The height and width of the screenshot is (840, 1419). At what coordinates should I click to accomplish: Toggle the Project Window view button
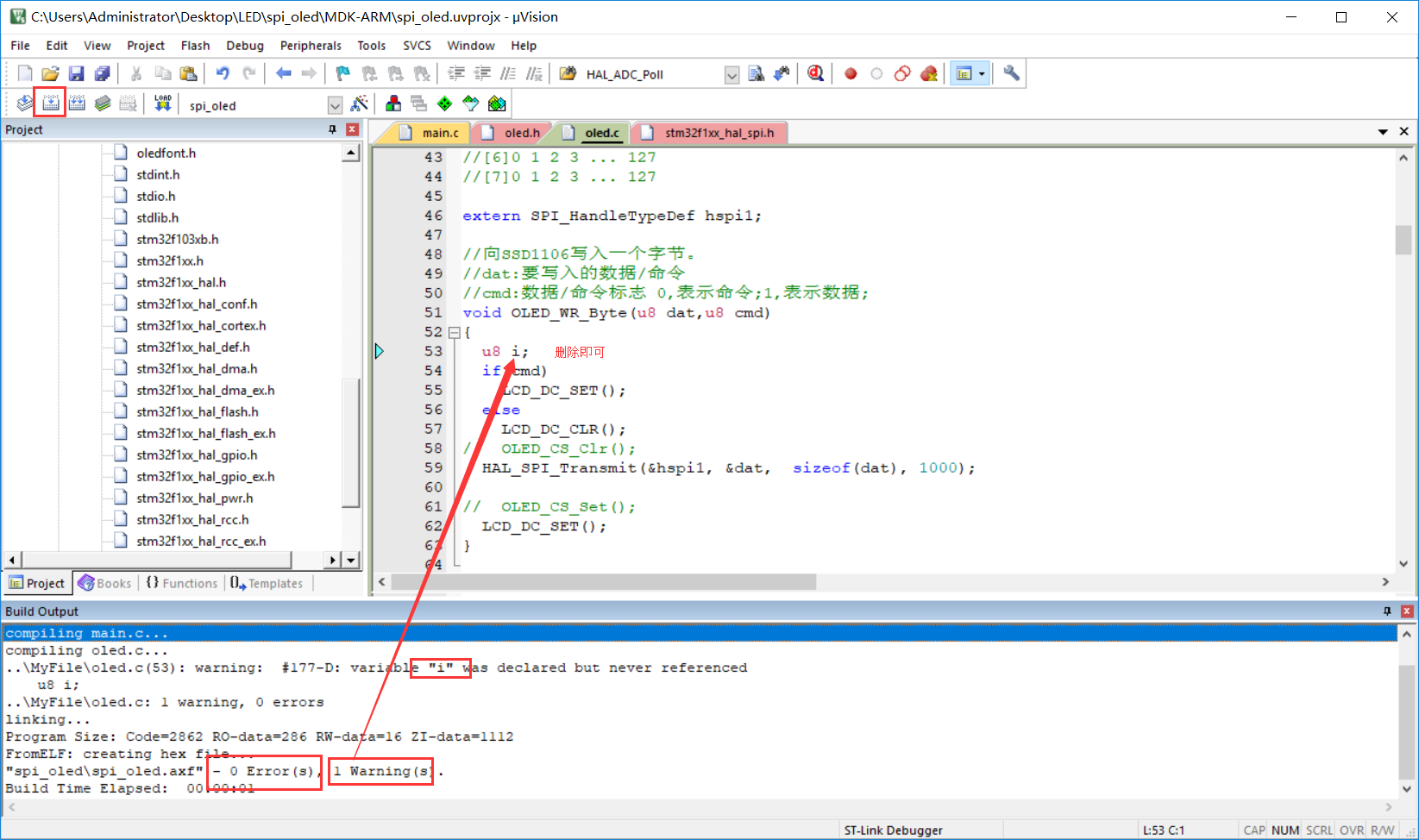pyautogui.click(x=964, y=74)
